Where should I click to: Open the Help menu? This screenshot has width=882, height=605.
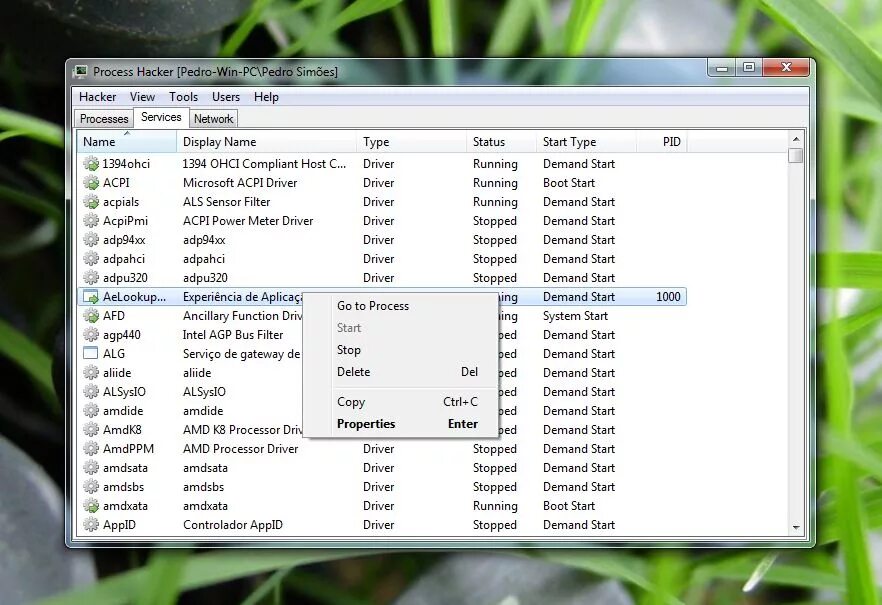(x=266, y=97)
